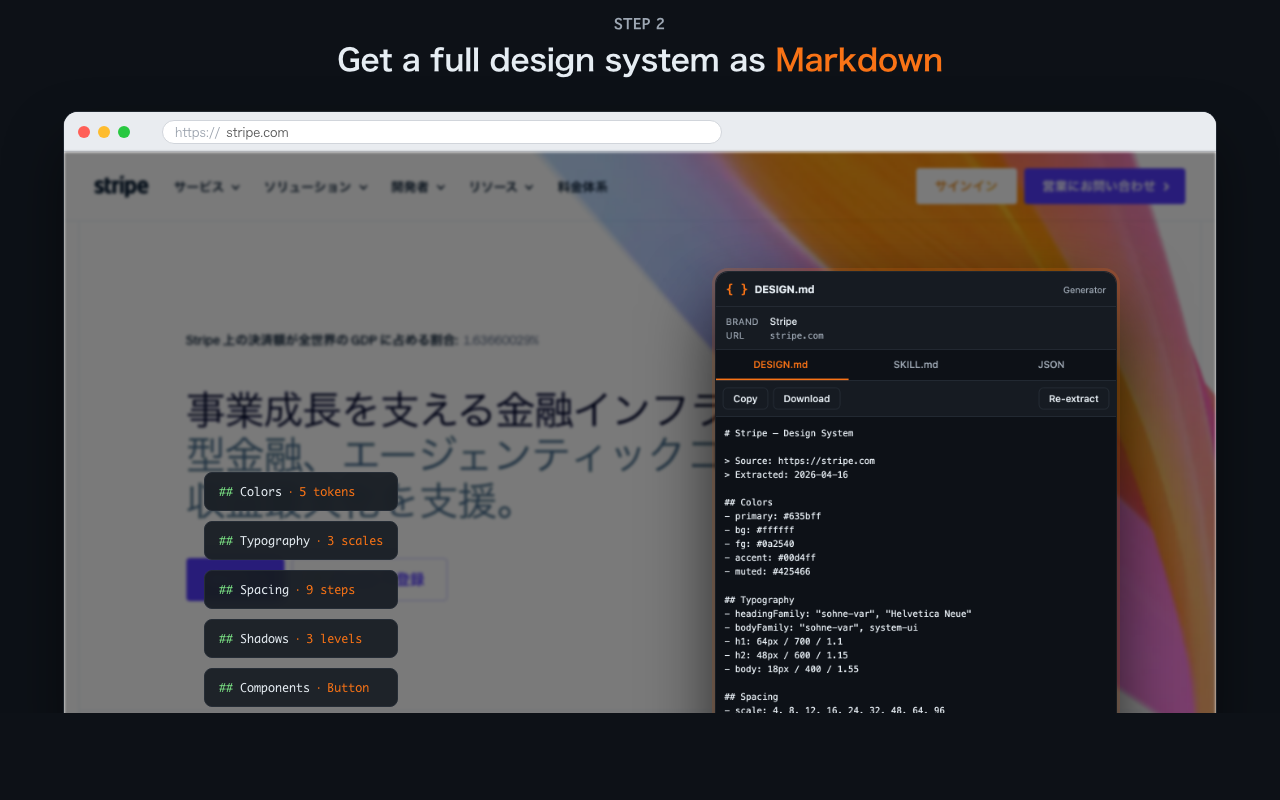Expand the リソース dropdown menu
The width and height of the screenshot is (1280, 800).
[x=501, y=187]
